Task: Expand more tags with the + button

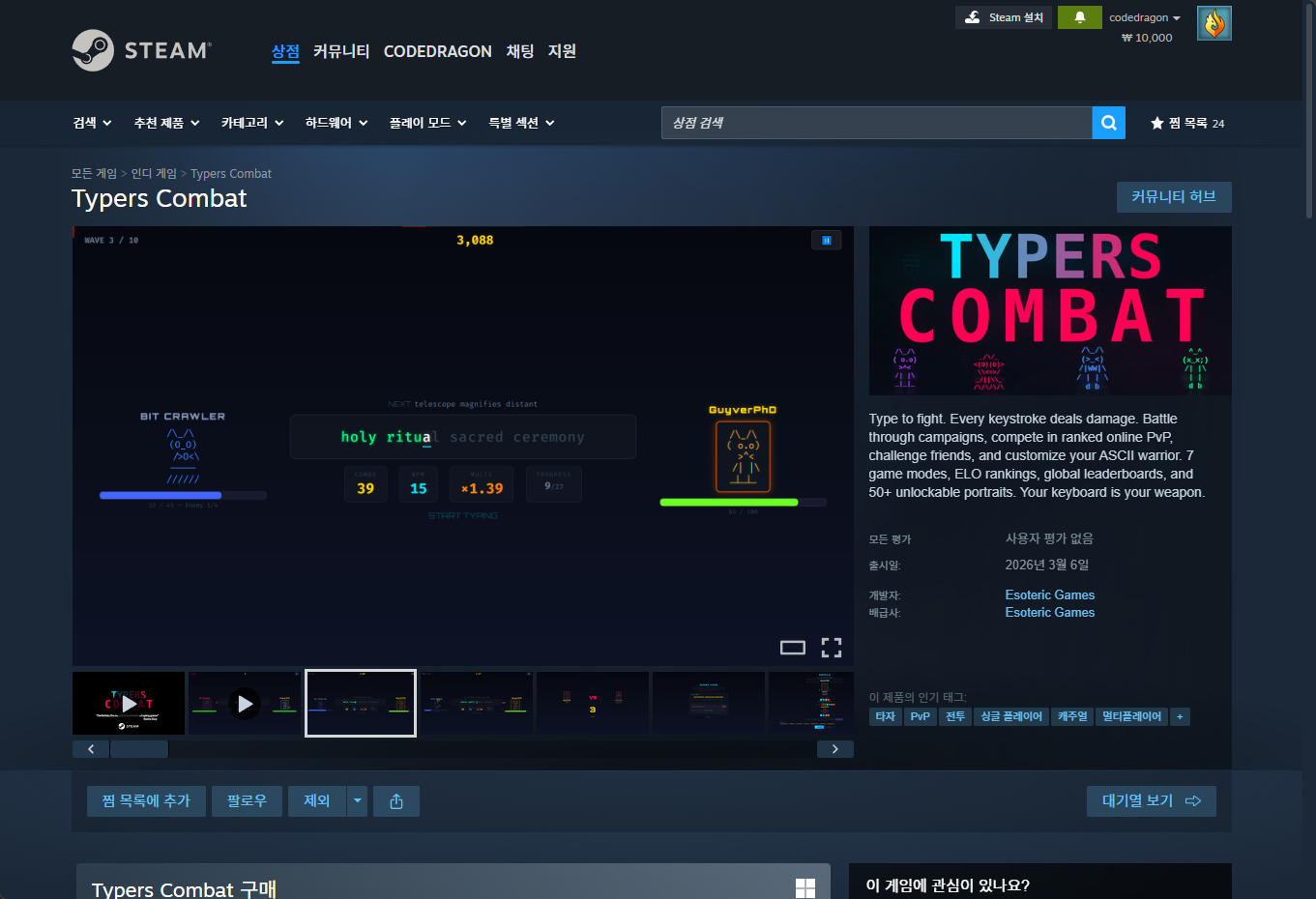Action: click(x=1180, y=716)
